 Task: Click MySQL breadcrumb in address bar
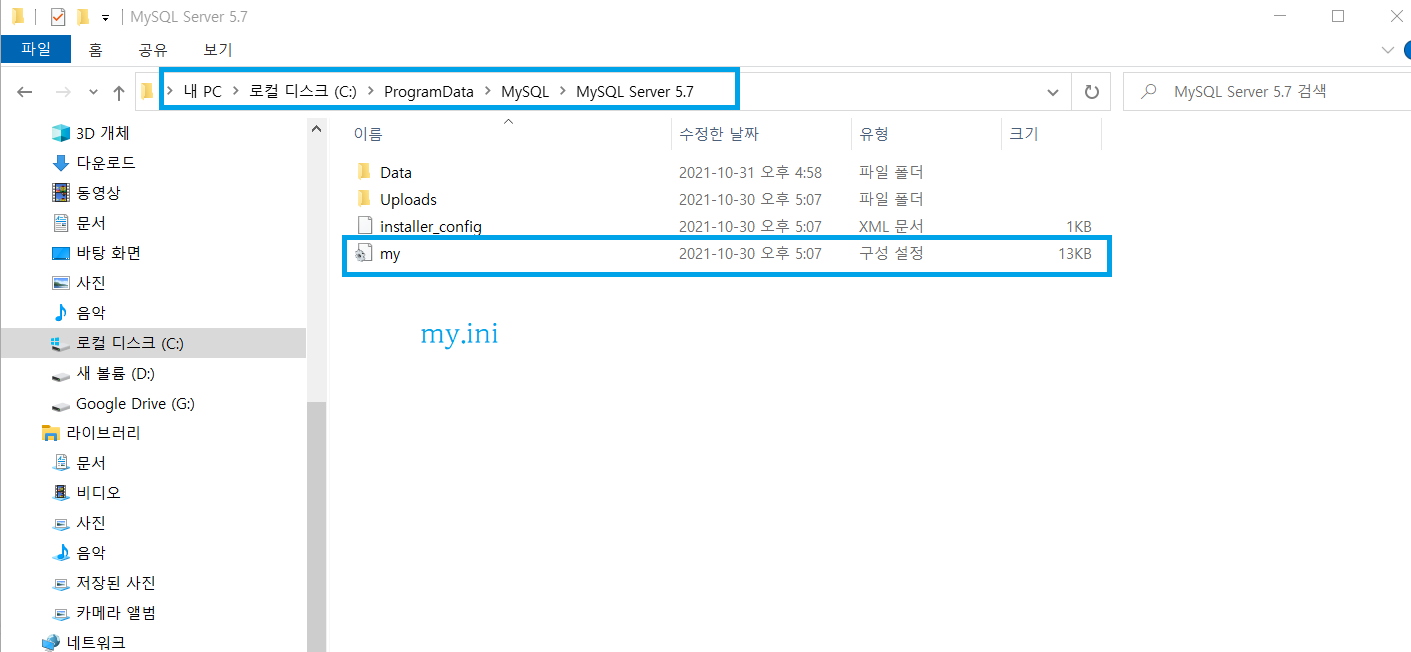coord(525,91)
